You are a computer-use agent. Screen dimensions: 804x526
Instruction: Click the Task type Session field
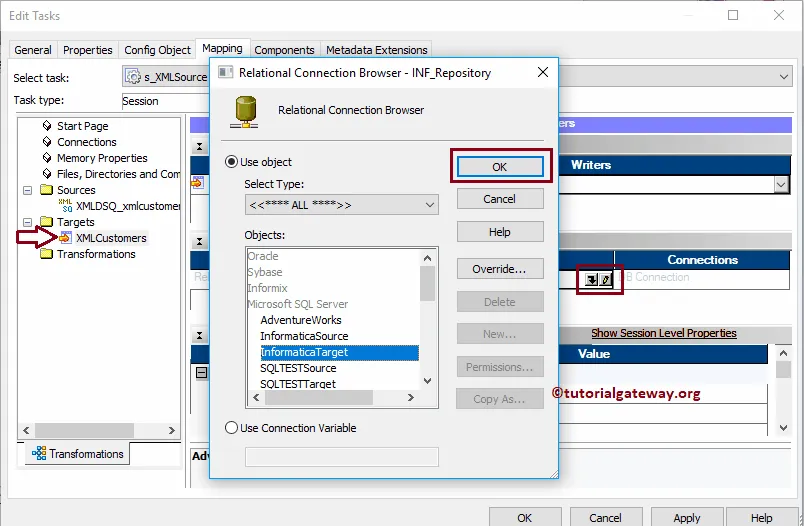point(165,101)
